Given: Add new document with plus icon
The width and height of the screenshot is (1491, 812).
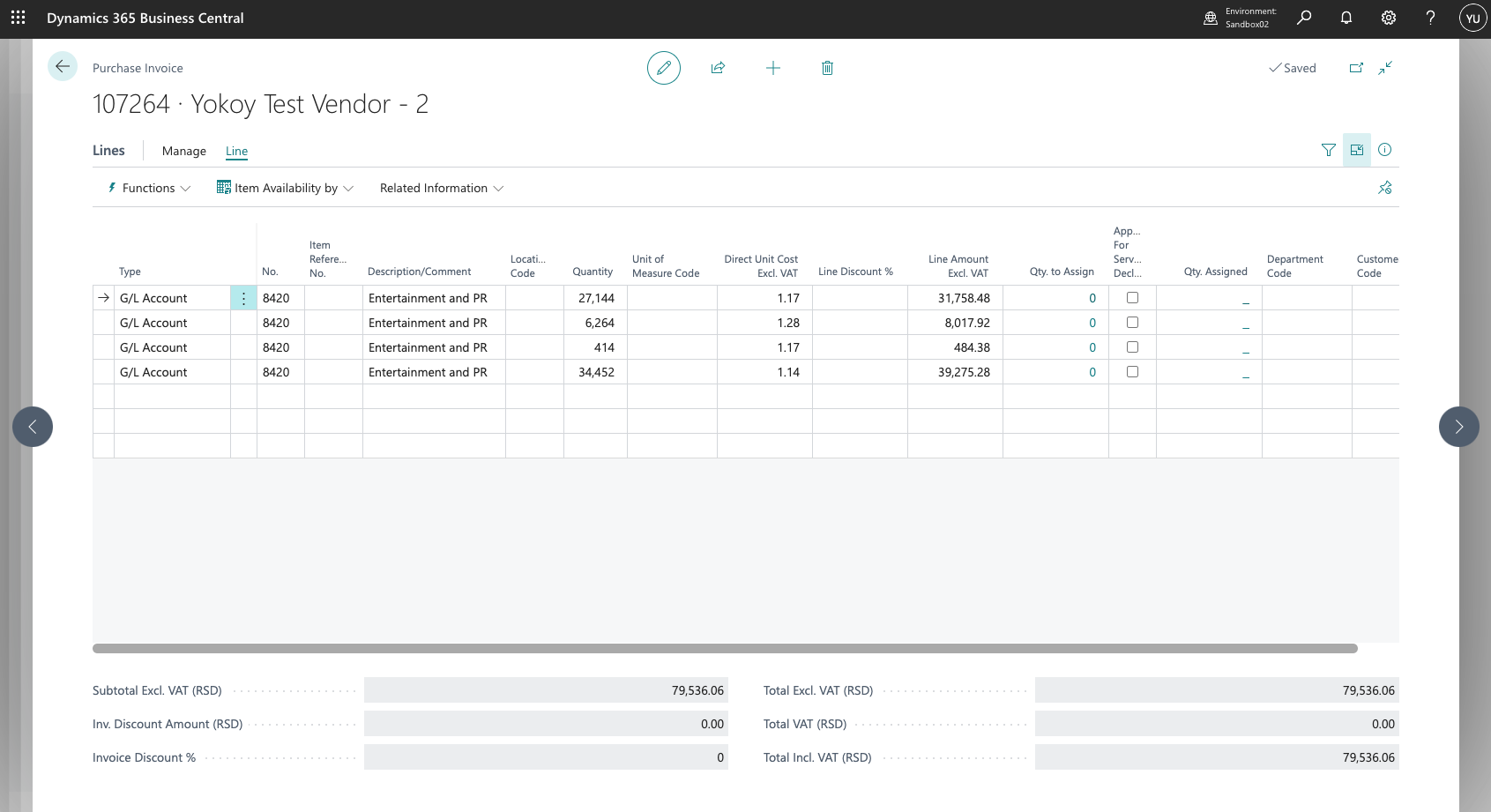Looking at the screenshot, I should click(x=773, y=68).
